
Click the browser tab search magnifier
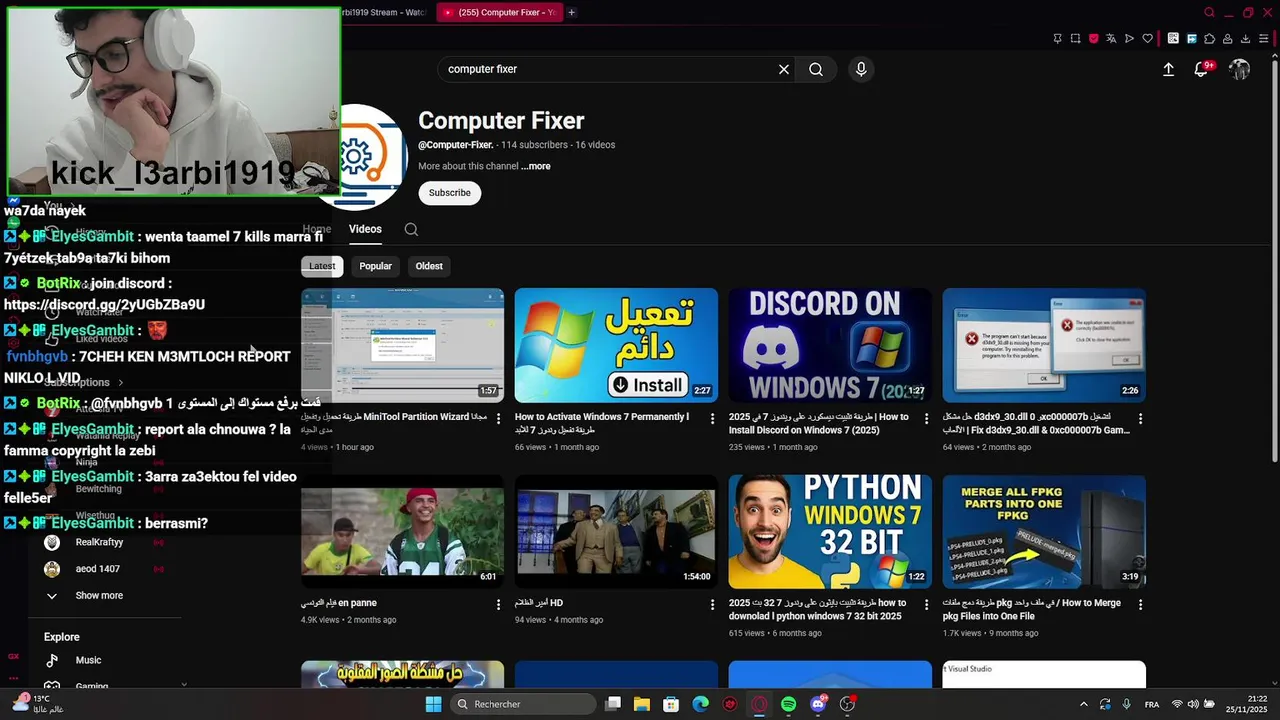click(x=1209, y=12)
